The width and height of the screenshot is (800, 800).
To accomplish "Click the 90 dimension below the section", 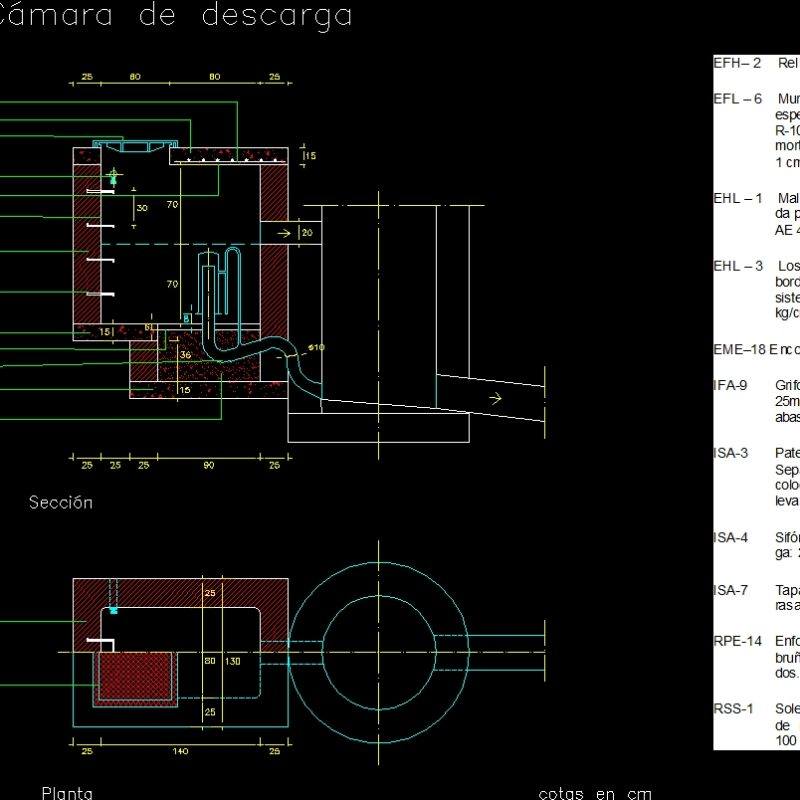I will [206, 463].
